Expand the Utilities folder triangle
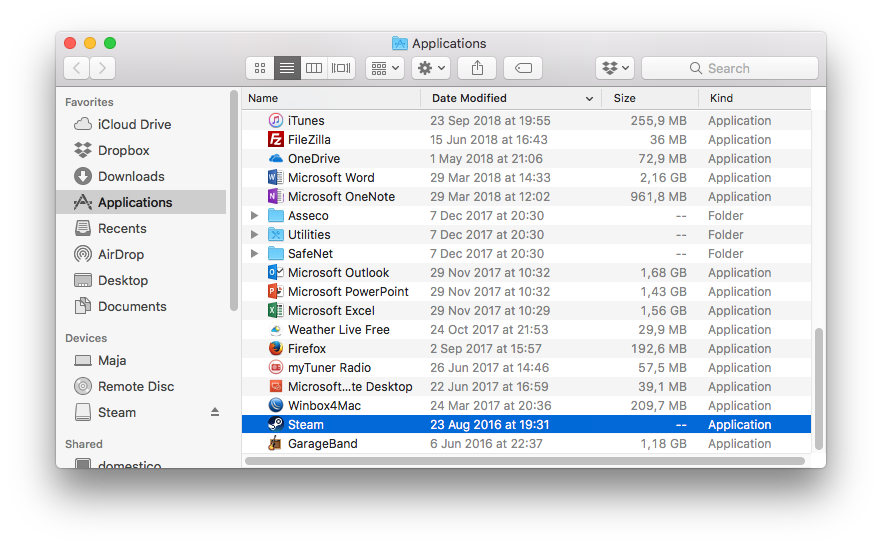The image size is (882, 548). click(x=255, y=235)
